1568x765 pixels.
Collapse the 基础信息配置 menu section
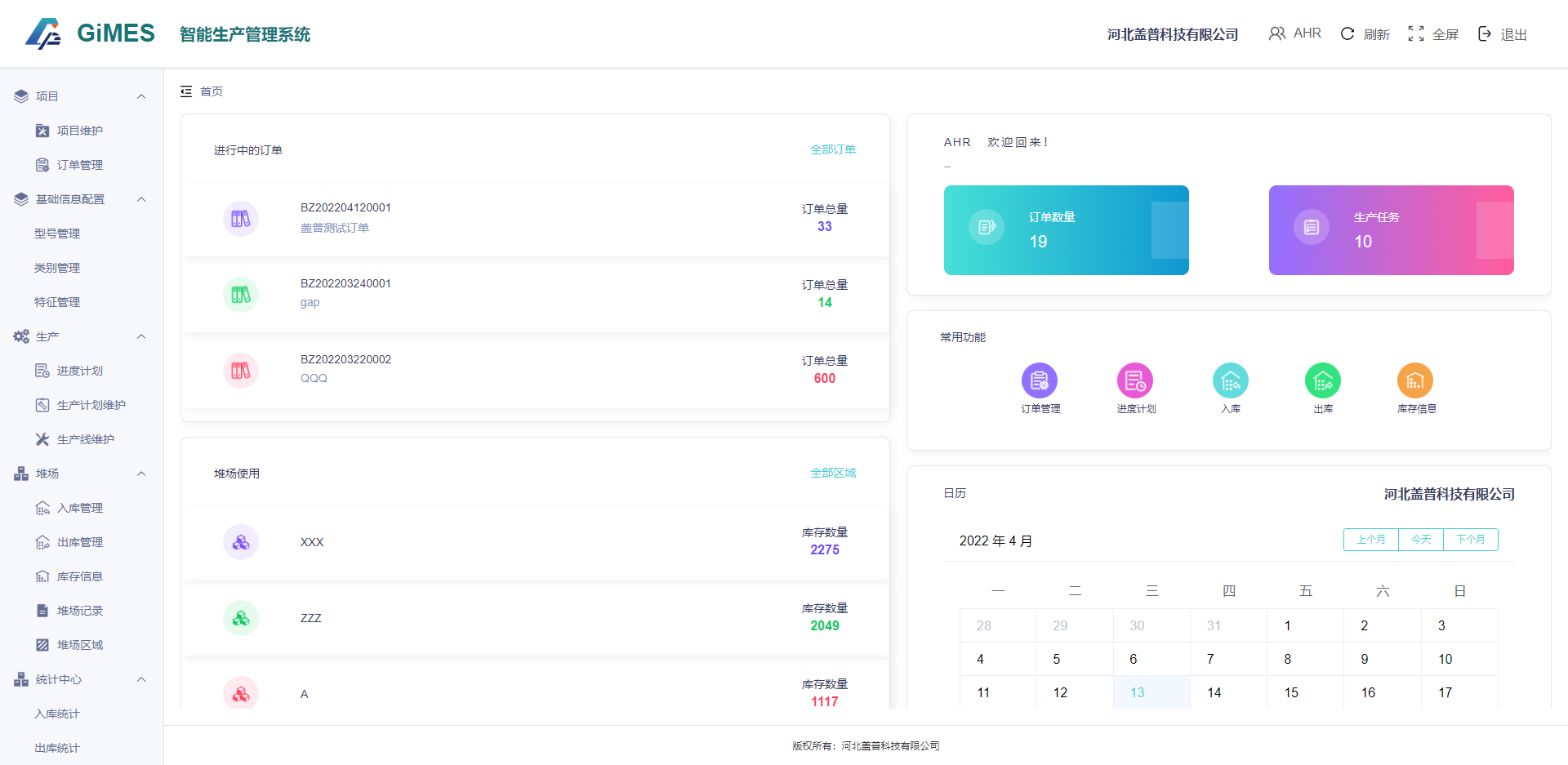pos(141,199)
